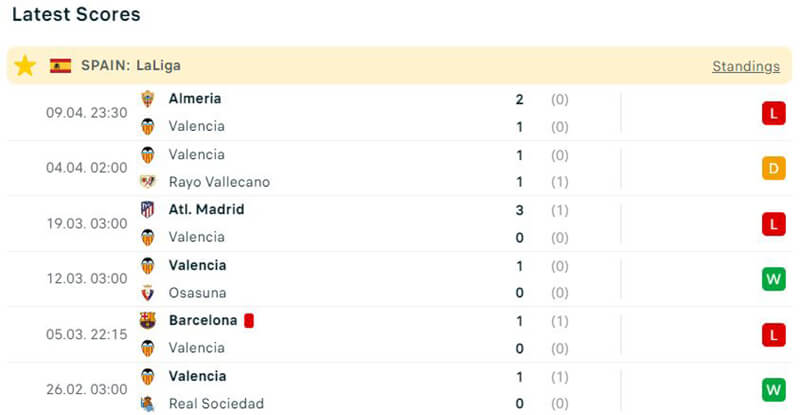
Task: Click the Osasuna club crest
Action: pos(148,293)
